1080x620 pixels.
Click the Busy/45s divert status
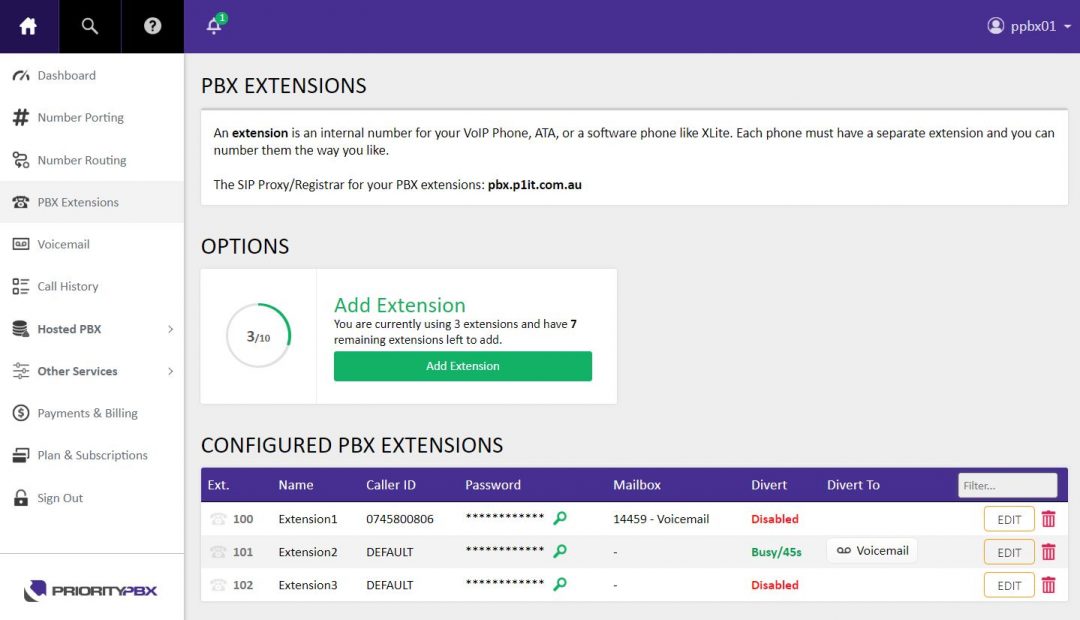pyautogui.click(x=776, y=552)
